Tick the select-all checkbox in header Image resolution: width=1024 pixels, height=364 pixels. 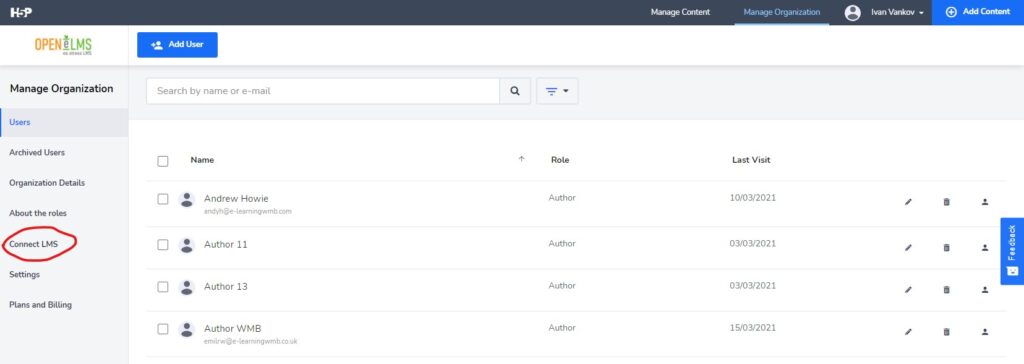pos(163,161)
